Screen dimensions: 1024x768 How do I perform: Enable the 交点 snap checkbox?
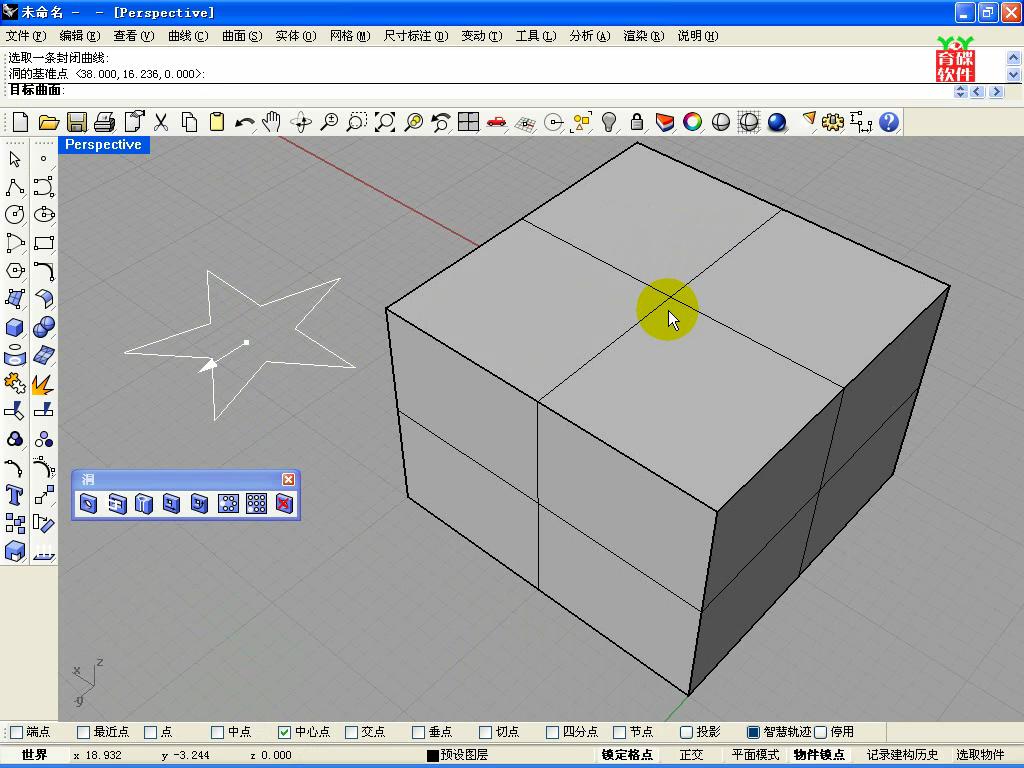tap(351, 732)
